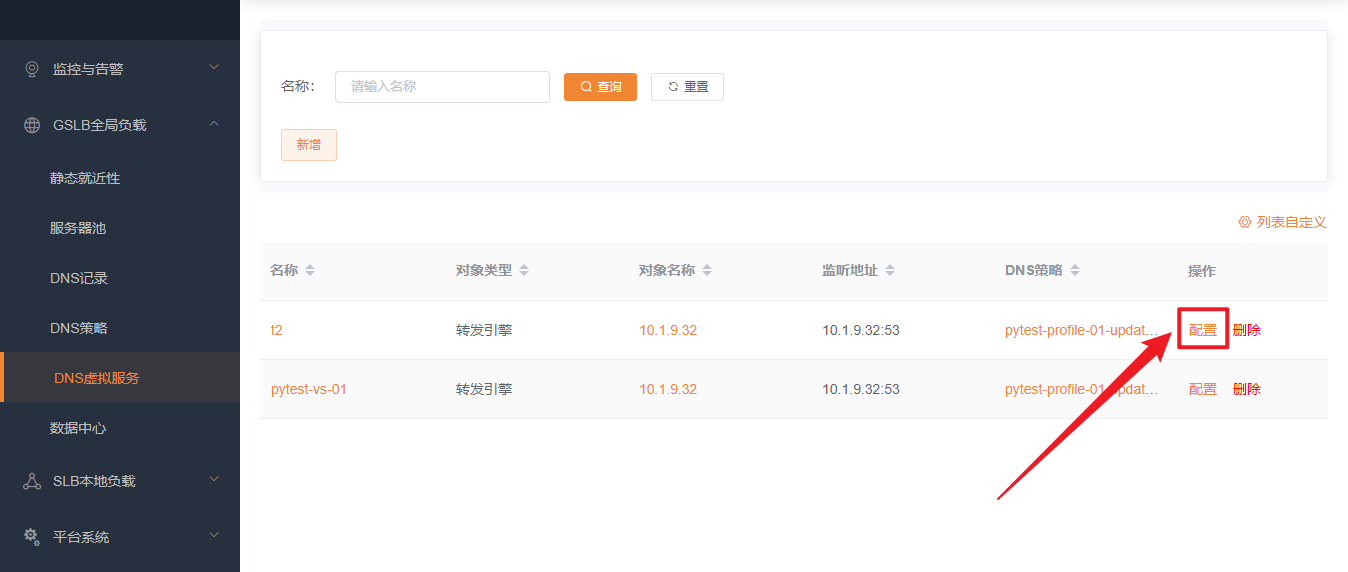Expand the 监控与告警 menu chevron
The height and width of the screenshot is (572, 1348).
pos(213,67)
